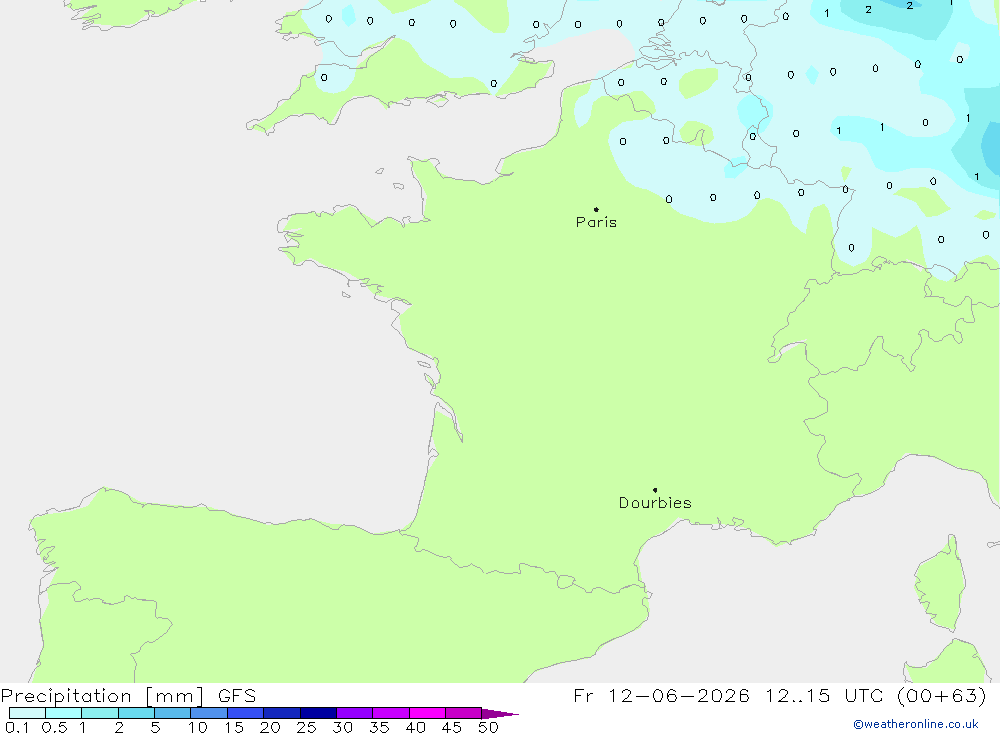Select the 10–15 mm legend color swatch
1000x733 pixels.
pyautogui.click(x=209, y=713)
